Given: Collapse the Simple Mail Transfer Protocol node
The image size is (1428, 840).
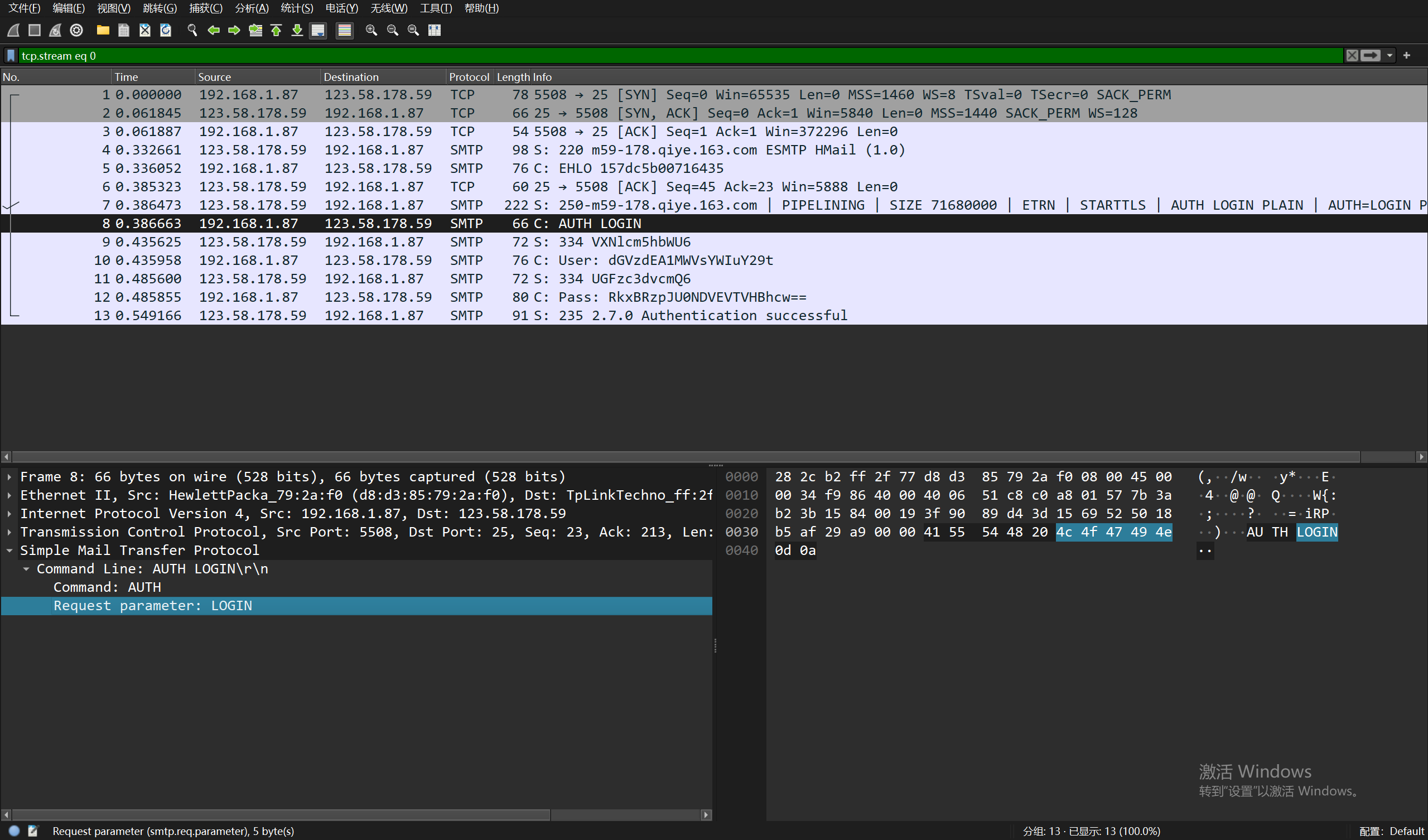Looking at the screenshot, I should pos(9,551).
